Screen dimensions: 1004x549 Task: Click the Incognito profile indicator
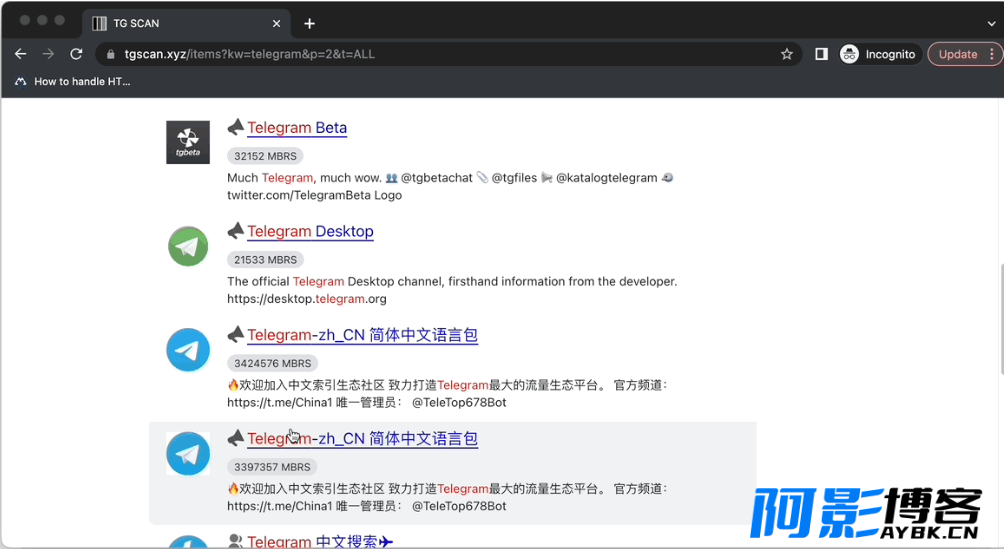tap(879, 54)
